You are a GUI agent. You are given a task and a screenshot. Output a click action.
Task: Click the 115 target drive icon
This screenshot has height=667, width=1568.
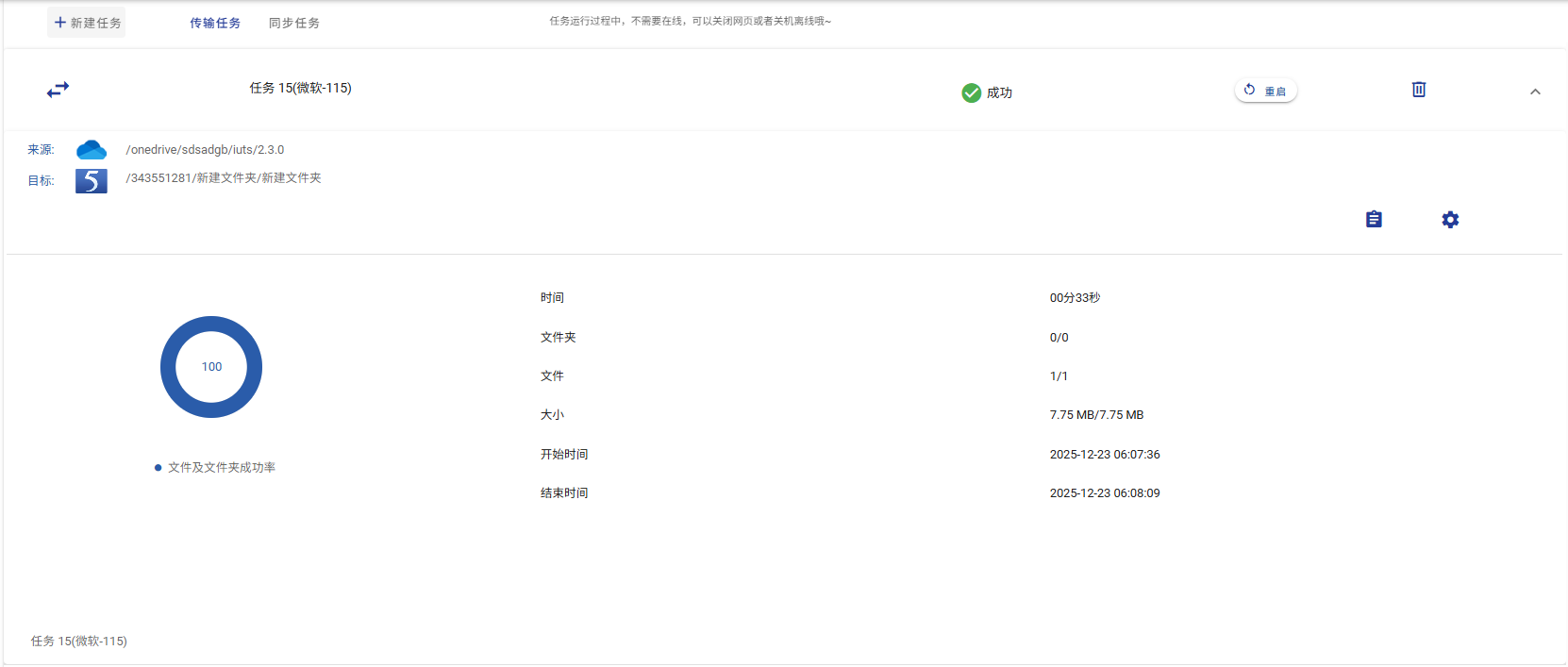(92, 180)
